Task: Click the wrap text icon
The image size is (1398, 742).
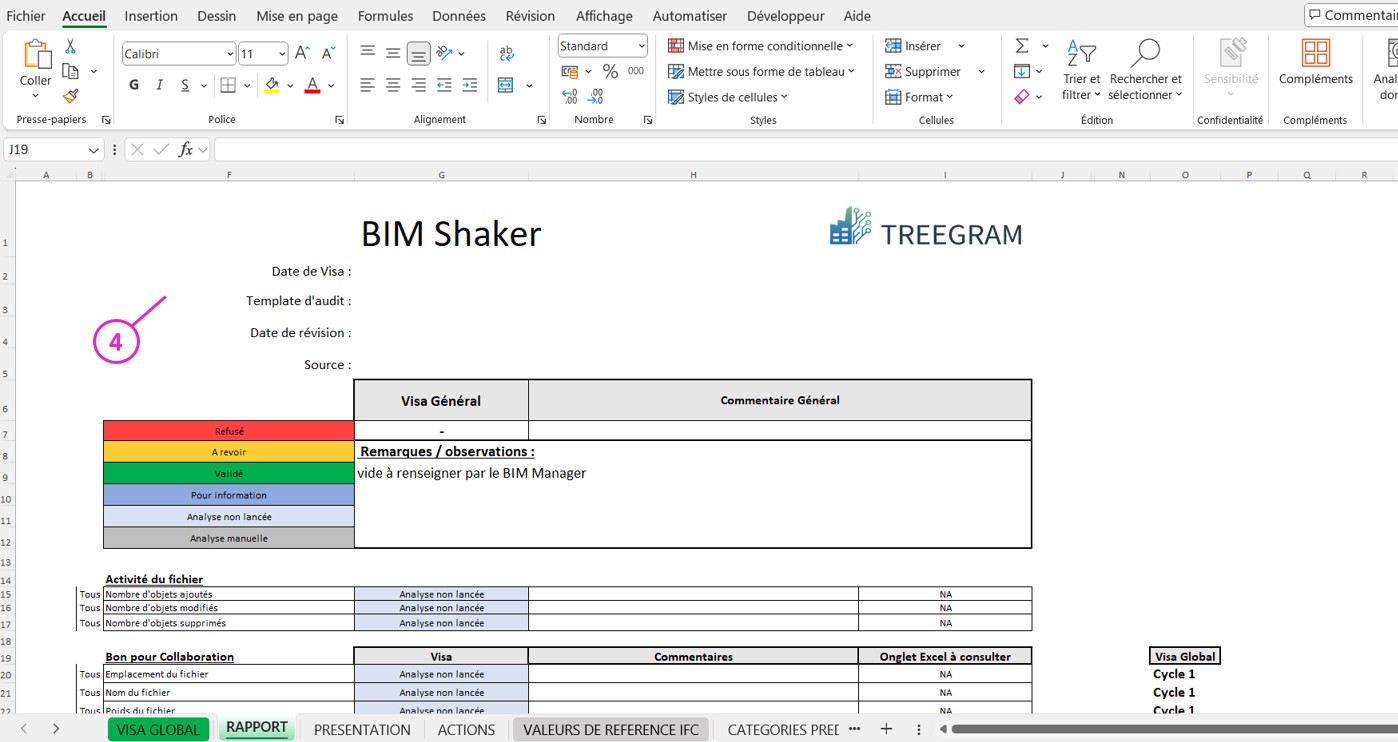Action: 507,54
